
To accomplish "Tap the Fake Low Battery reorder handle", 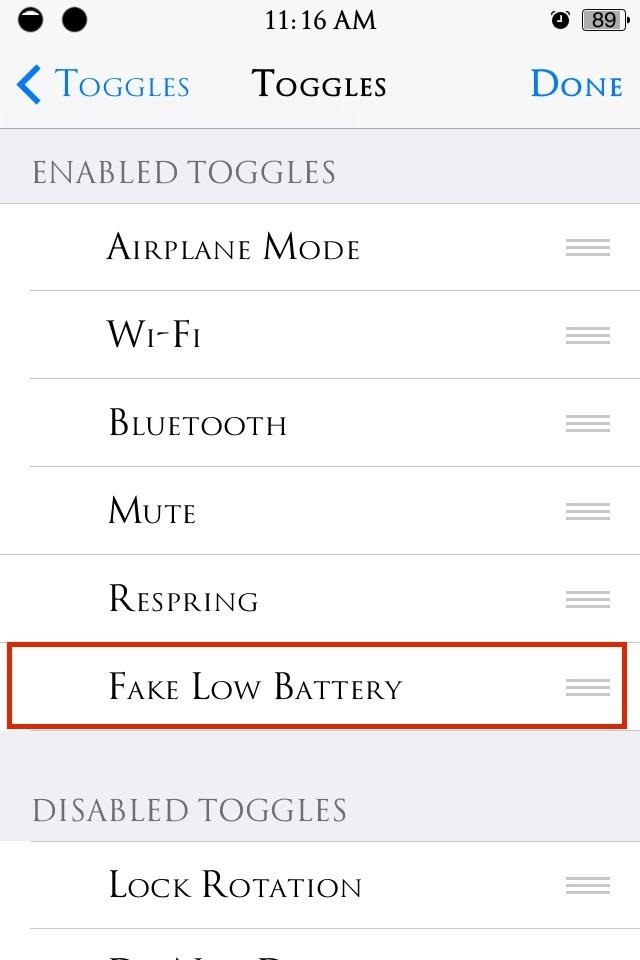I will [x=587, y=687].
